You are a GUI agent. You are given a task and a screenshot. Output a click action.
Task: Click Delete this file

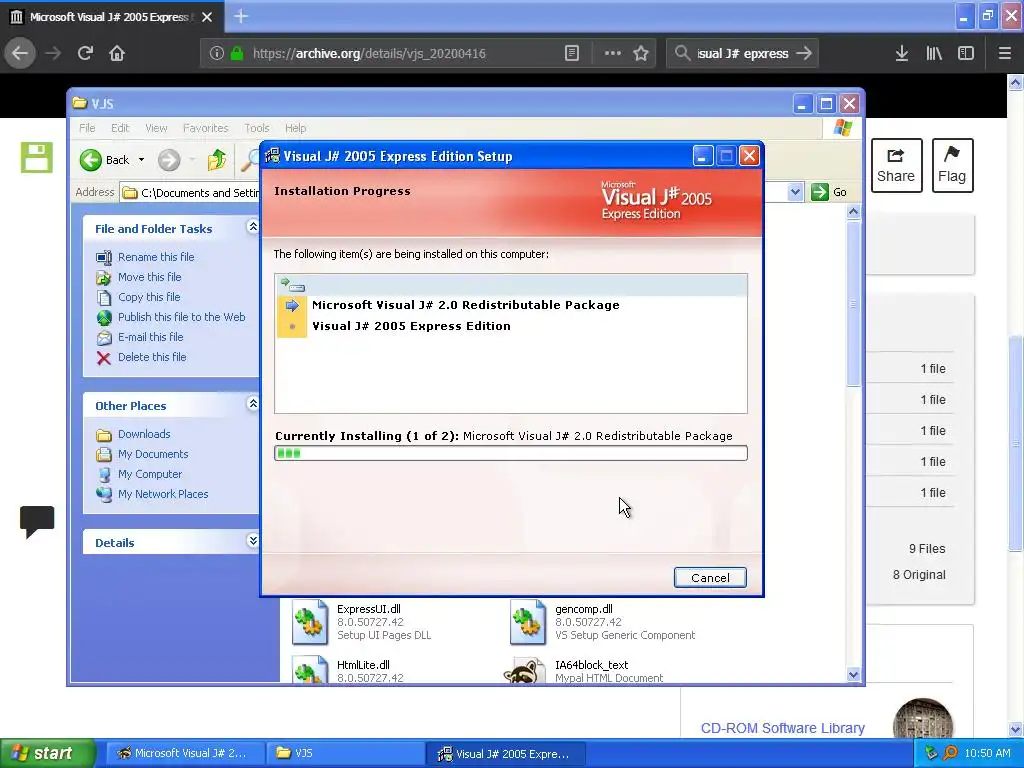coord(152,357)
